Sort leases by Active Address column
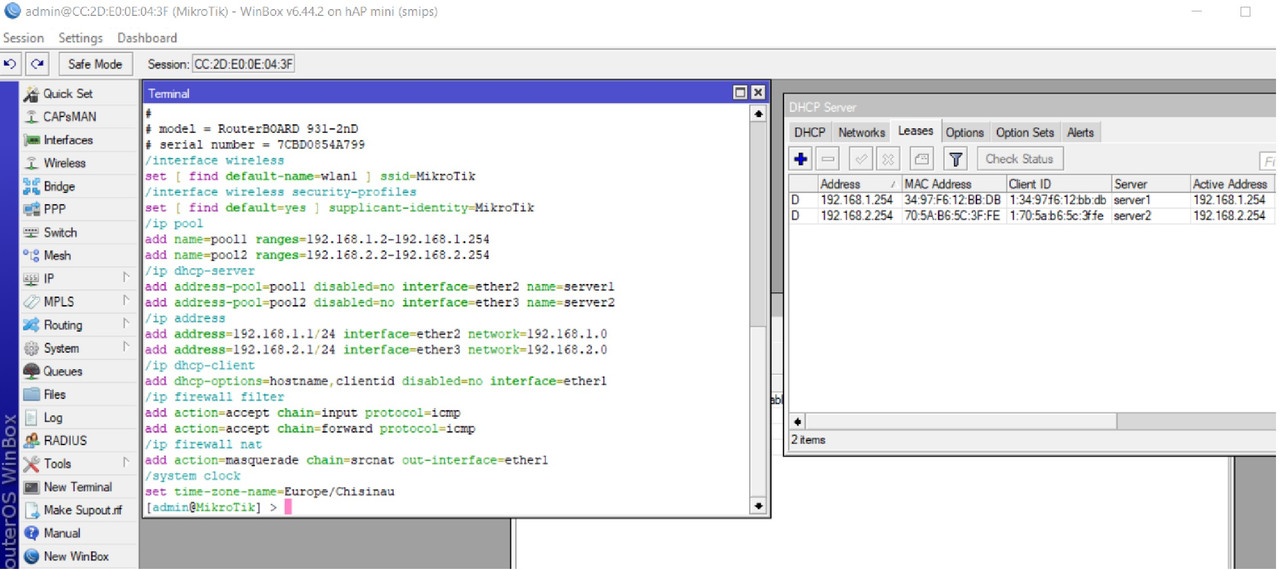 pos(1232,184)
